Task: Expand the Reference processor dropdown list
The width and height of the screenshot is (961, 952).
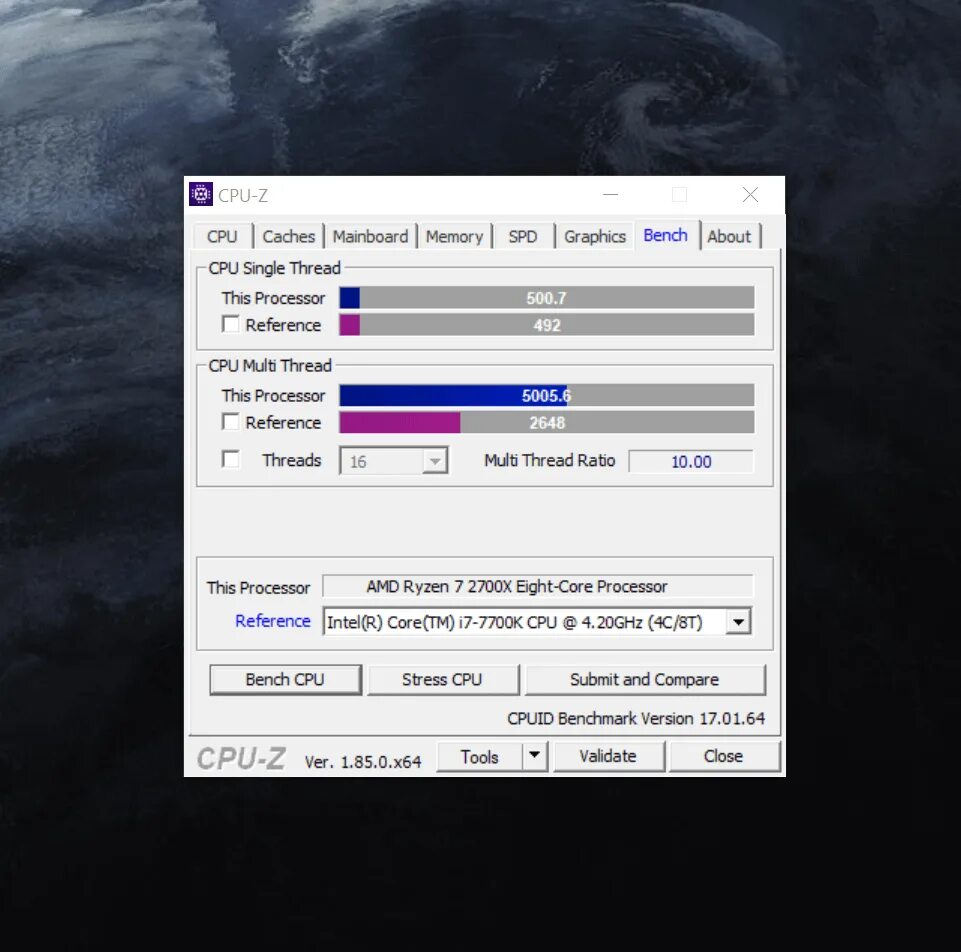Action: point(739,622)
